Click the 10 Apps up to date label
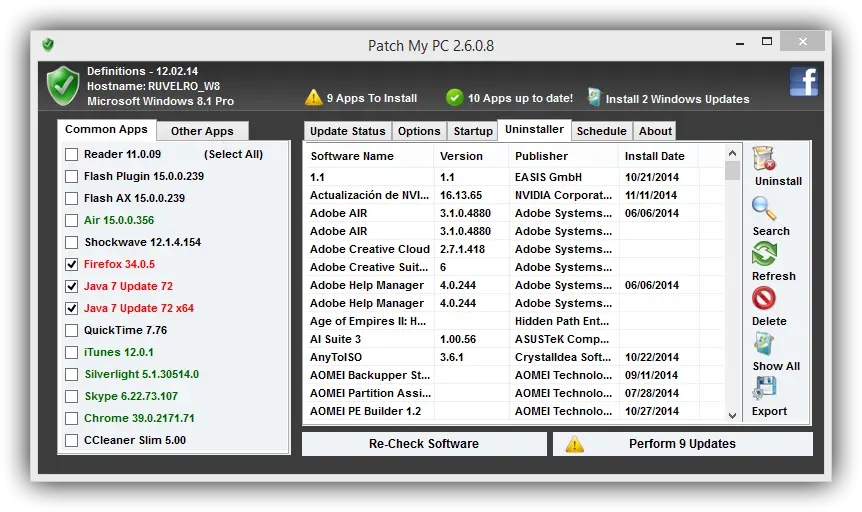Viewport: 862px width, 512px height. pyautogui.click(x=520, y=98)
